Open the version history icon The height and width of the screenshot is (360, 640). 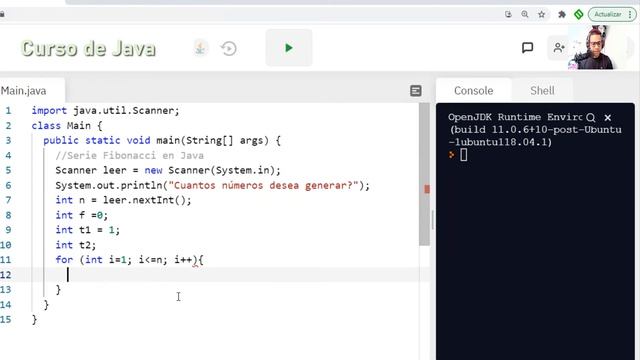229,49
